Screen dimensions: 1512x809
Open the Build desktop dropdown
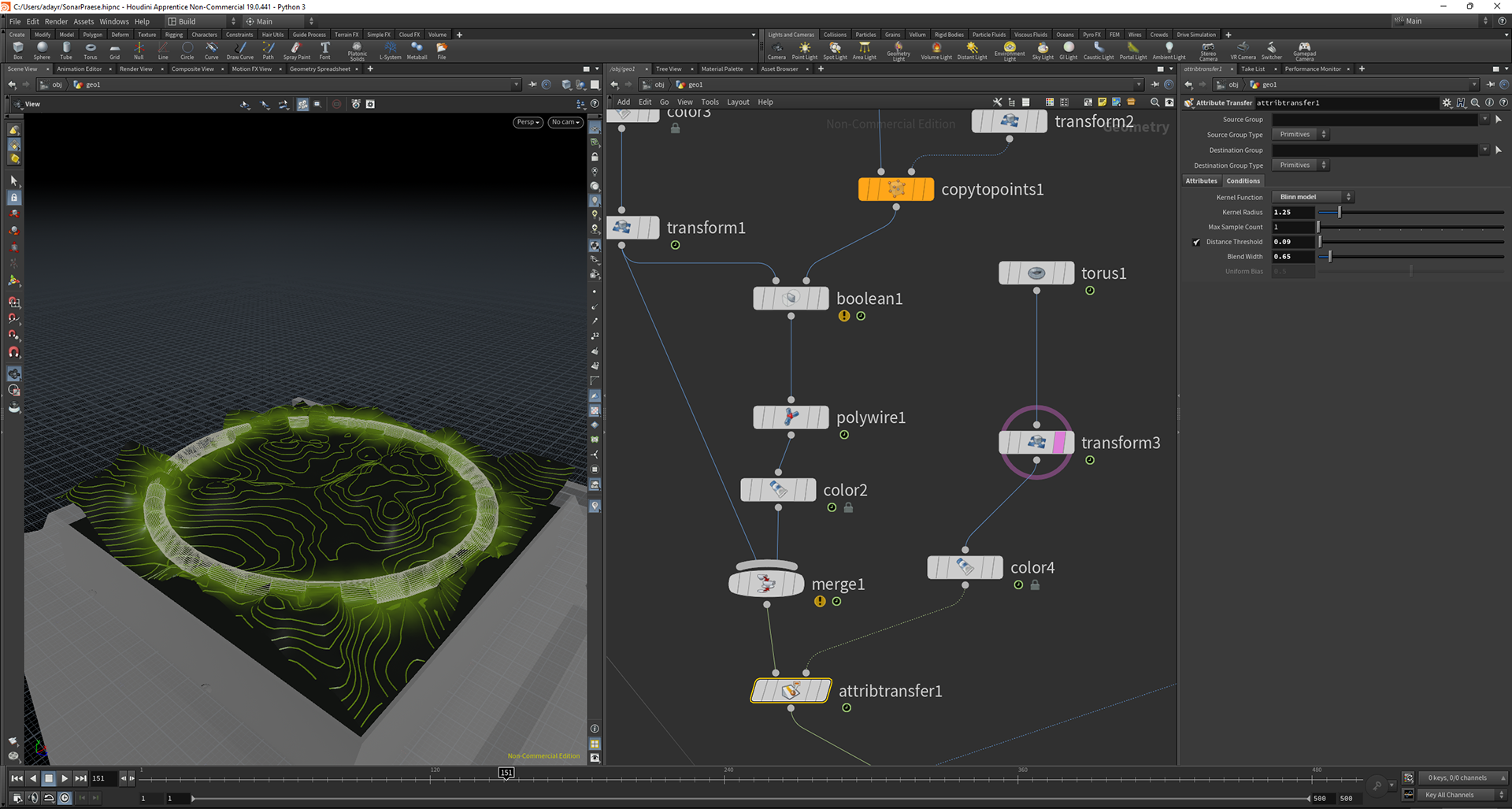click(202, 21)
